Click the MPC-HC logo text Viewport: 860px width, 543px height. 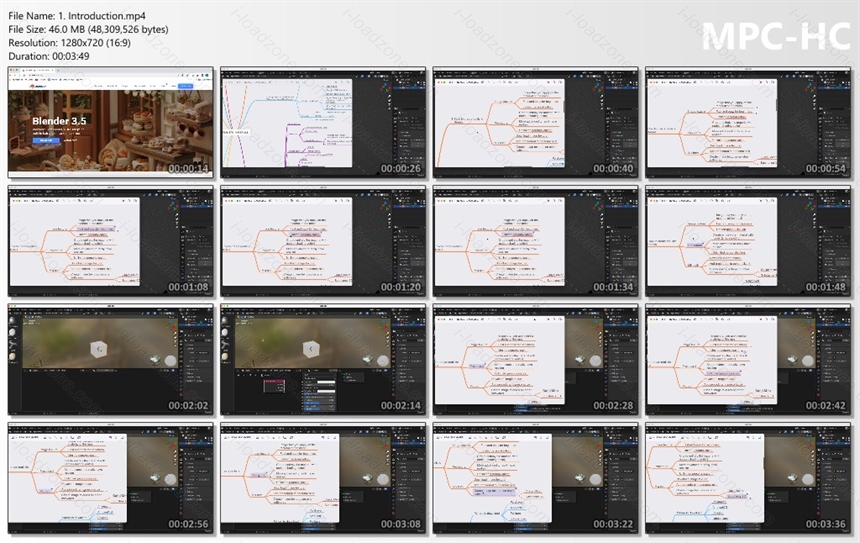click(776, 36)
